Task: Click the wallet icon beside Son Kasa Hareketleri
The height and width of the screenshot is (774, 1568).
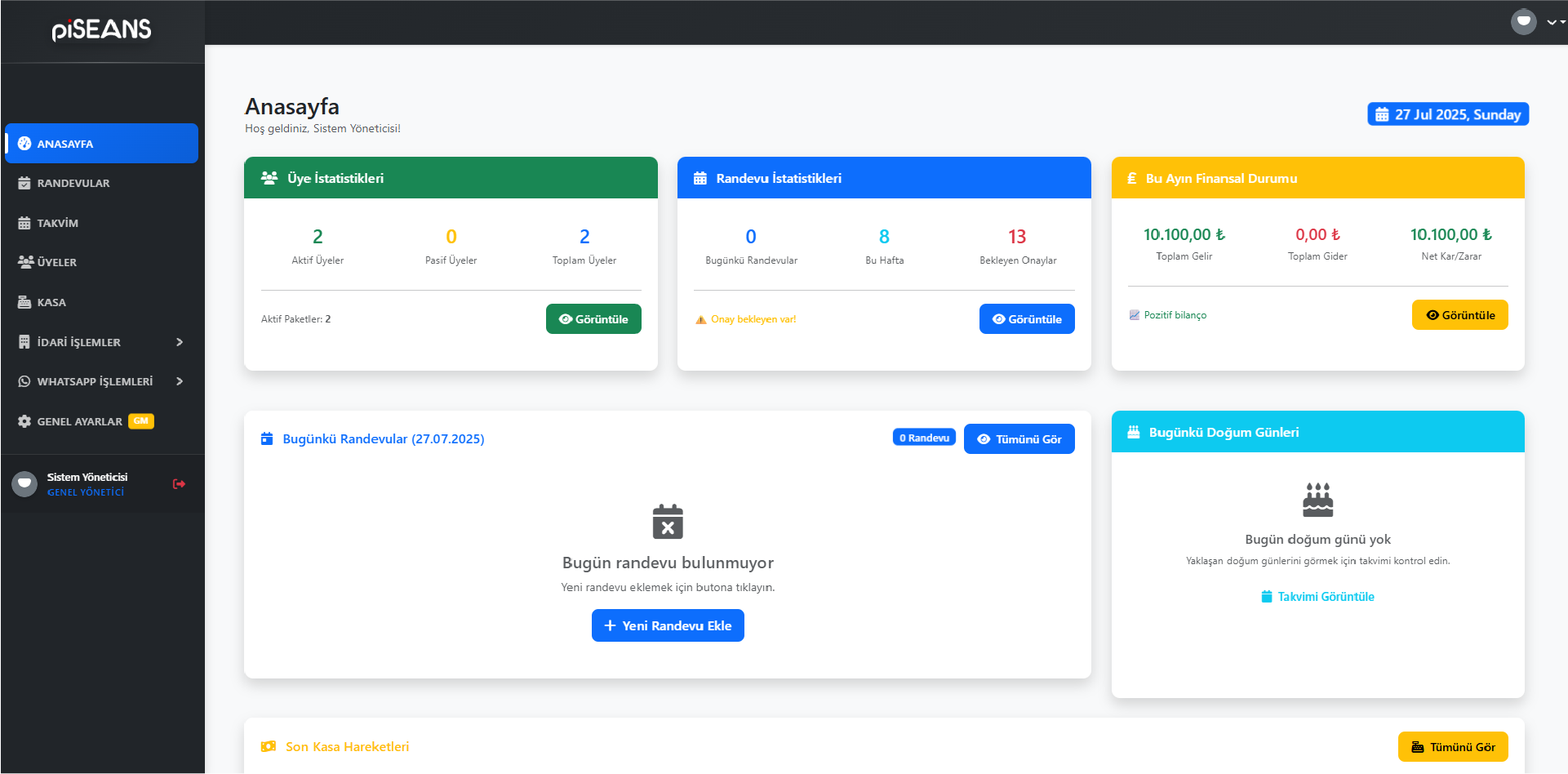Action: (x=268, y=745)
